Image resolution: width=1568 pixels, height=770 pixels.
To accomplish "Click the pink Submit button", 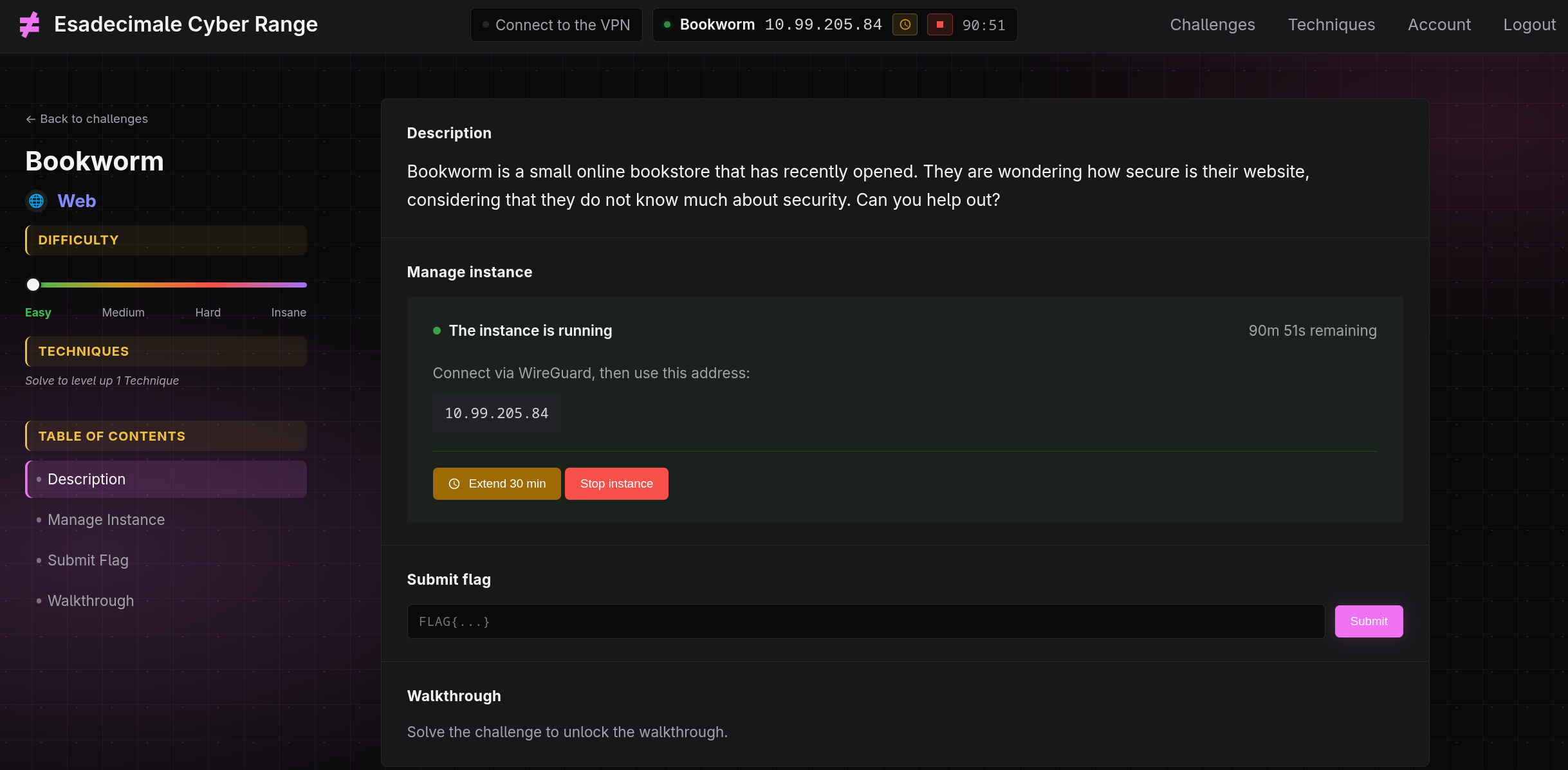I will click(x=1369, y=621).
